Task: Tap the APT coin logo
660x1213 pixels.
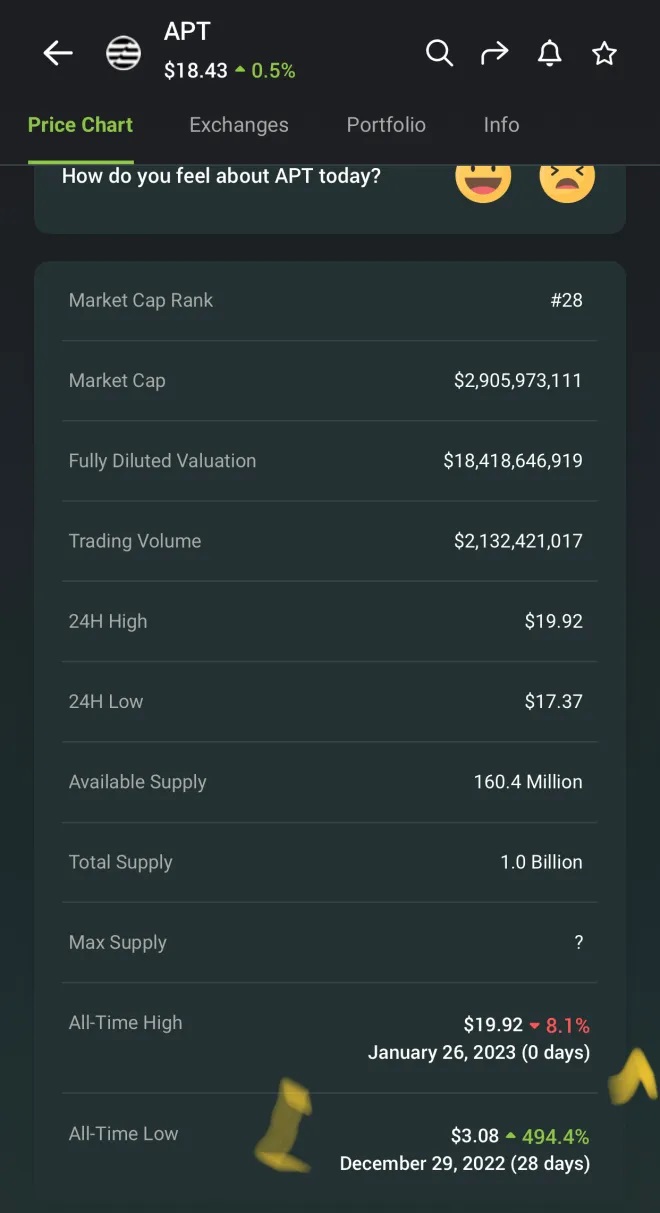Action: pyautogui.click(x=124, y=53)
